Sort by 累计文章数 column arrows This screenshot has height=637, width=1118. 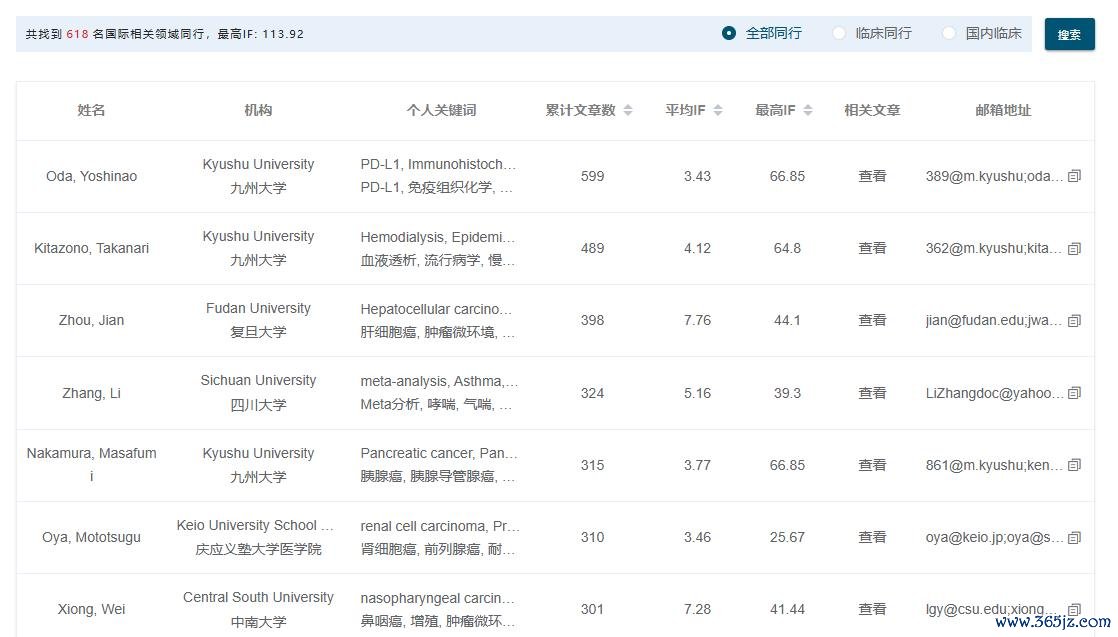[627, 111]
